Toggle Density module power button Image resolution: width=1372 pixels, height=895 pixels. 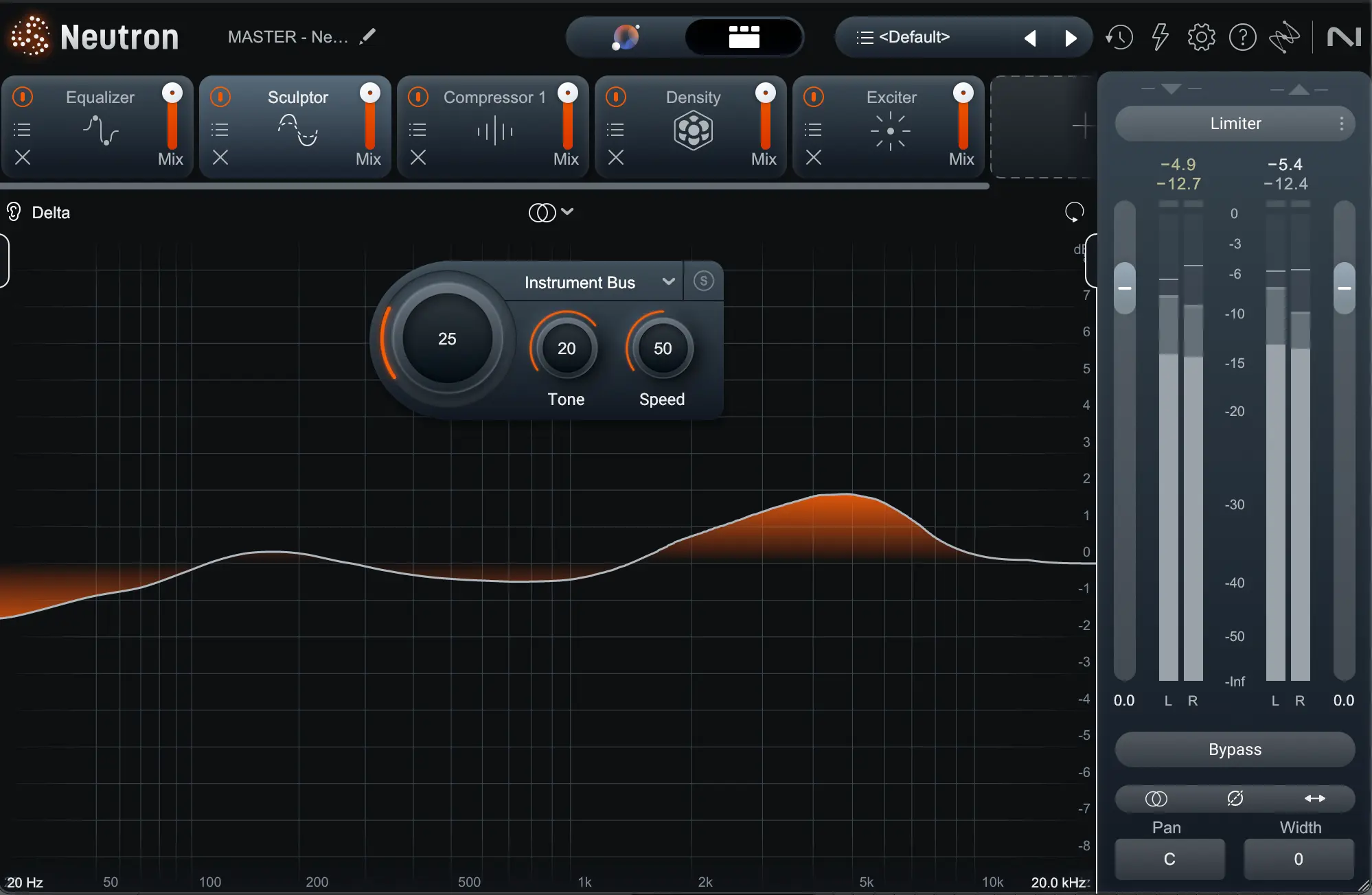tap(616, 97)
